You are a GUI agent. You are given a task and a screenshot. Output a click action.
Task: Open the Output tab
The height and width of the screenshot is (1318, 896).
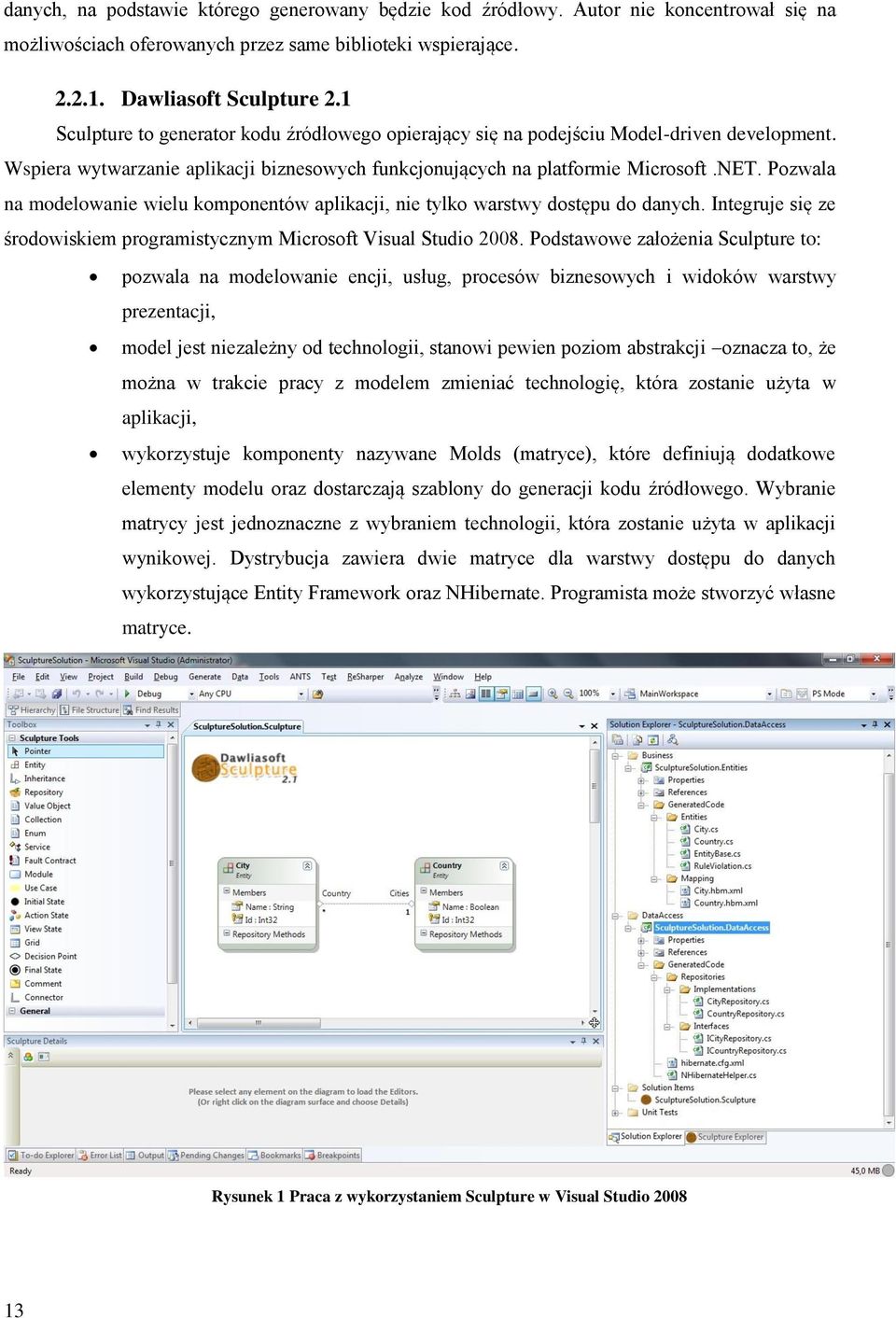pos(145,1156)
